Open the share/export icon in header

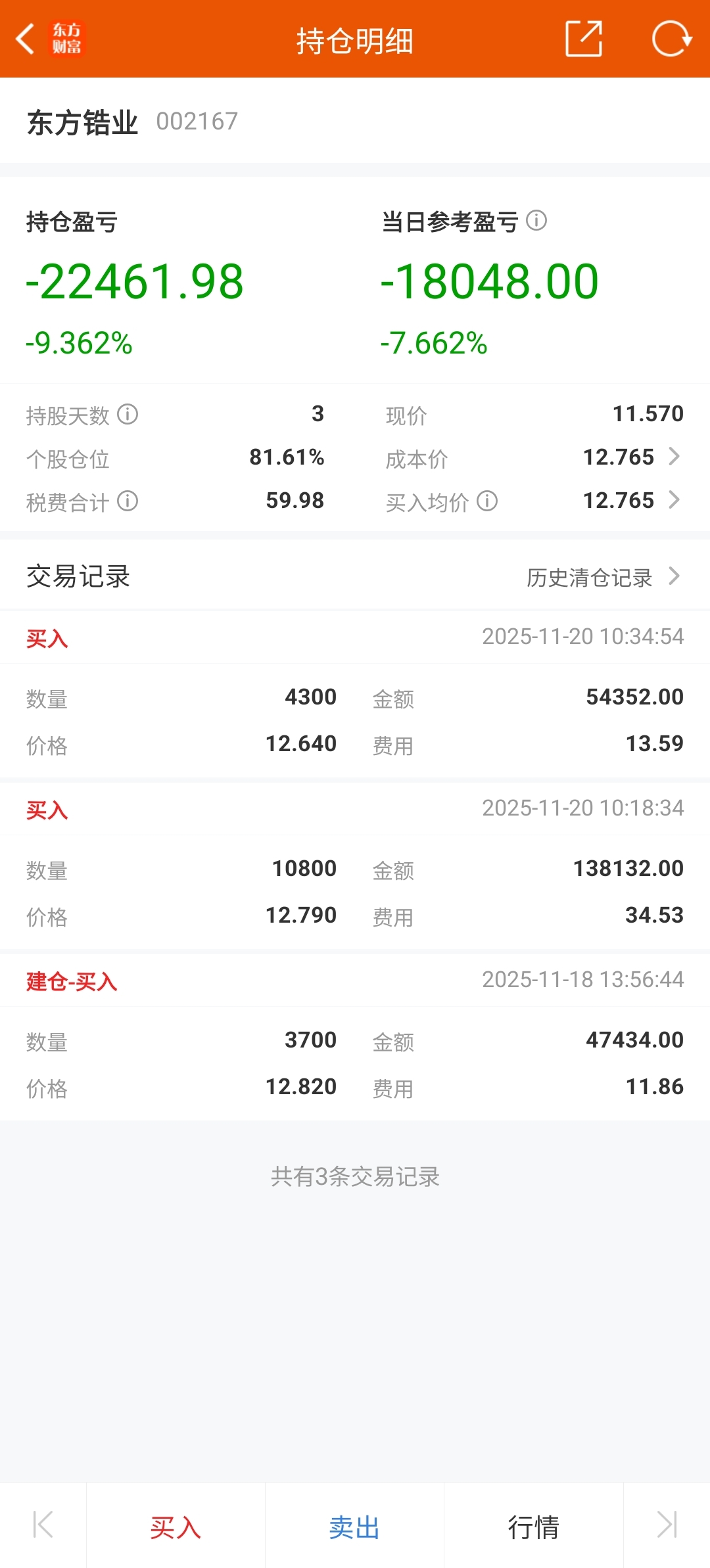click(x=584, y=39)
